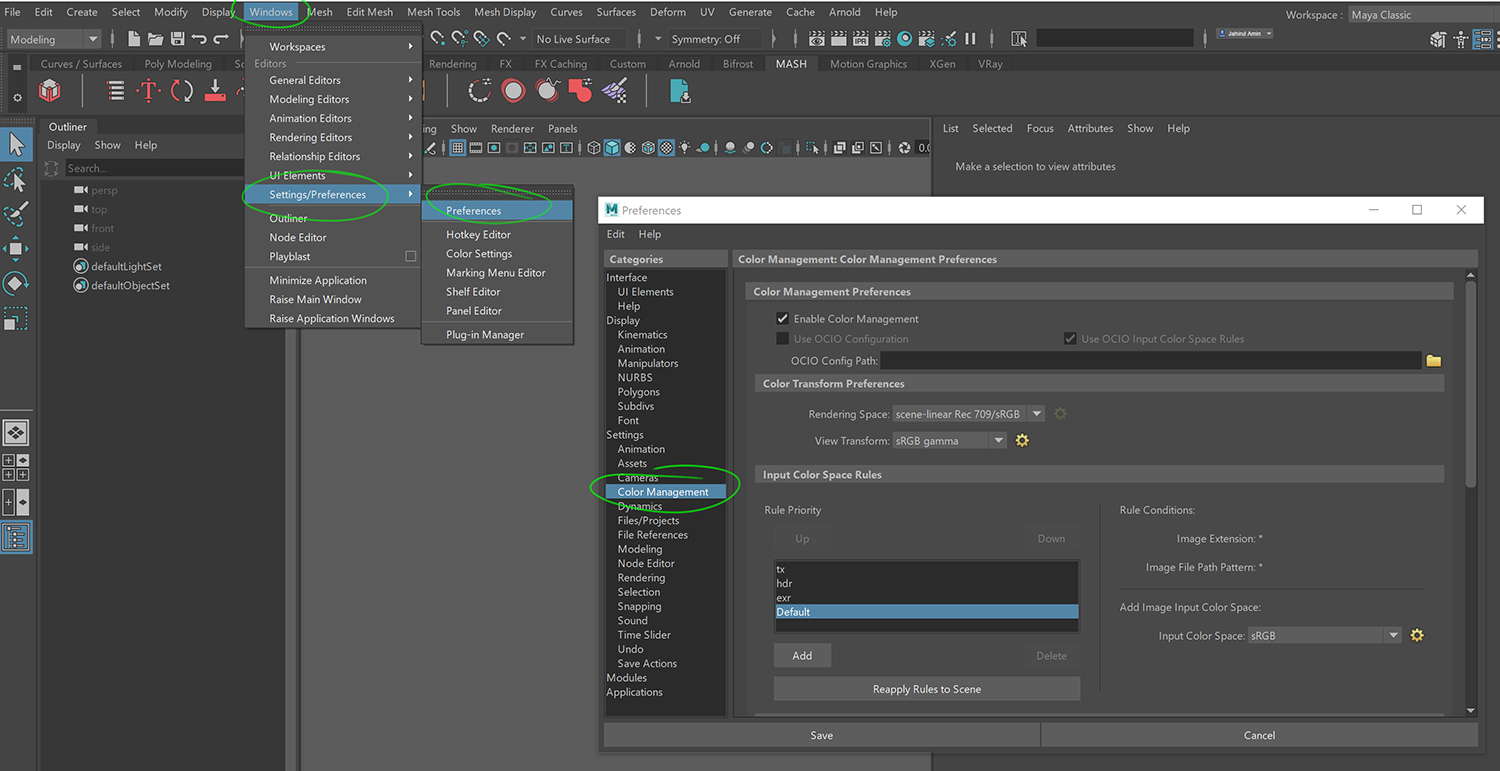
Task: Save the preferences
Action: tap(822, 735)
